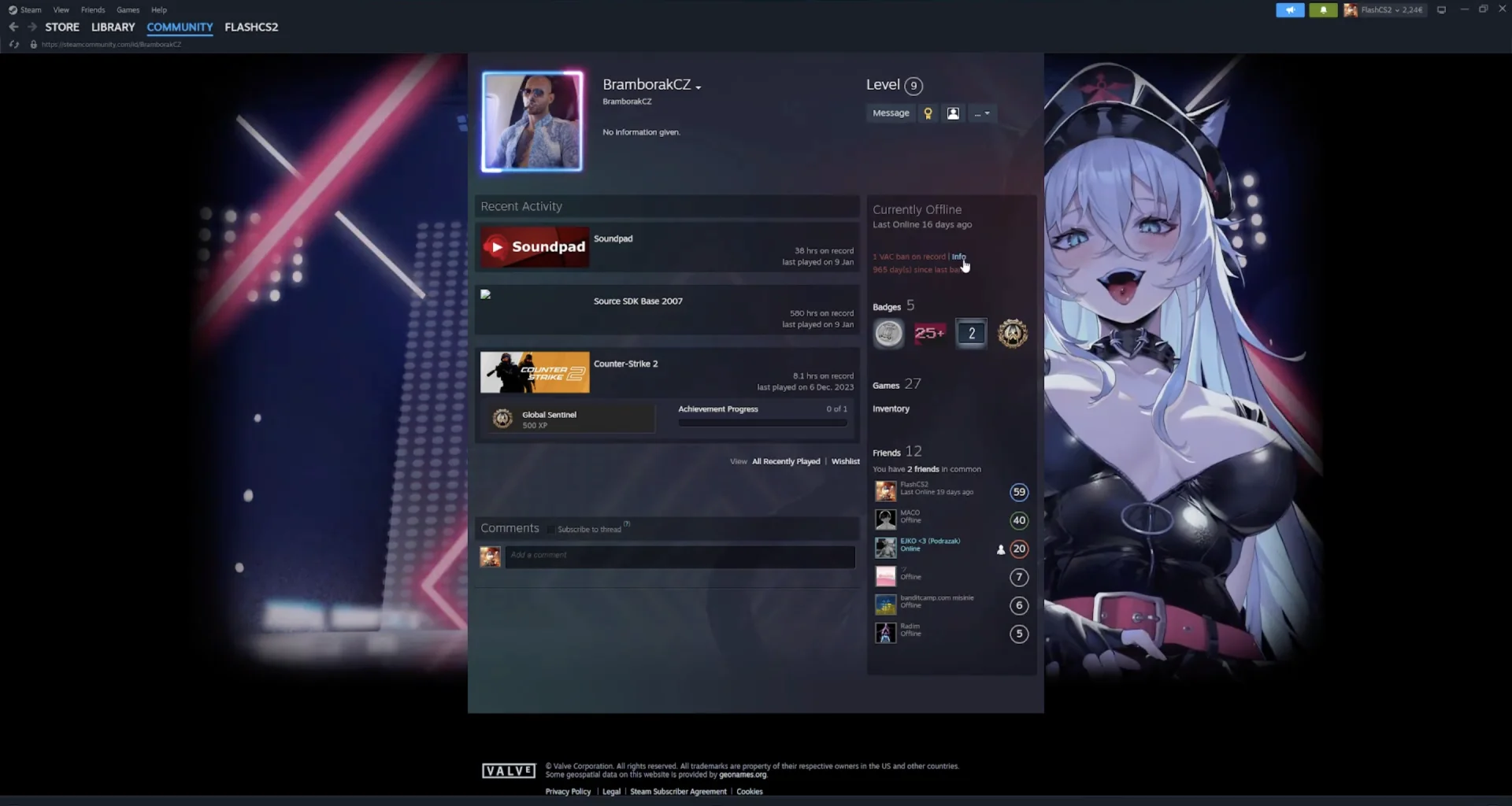Open the Legal footer link
Viewport: 1512px width, 806px height.
[x=611, y=792]
